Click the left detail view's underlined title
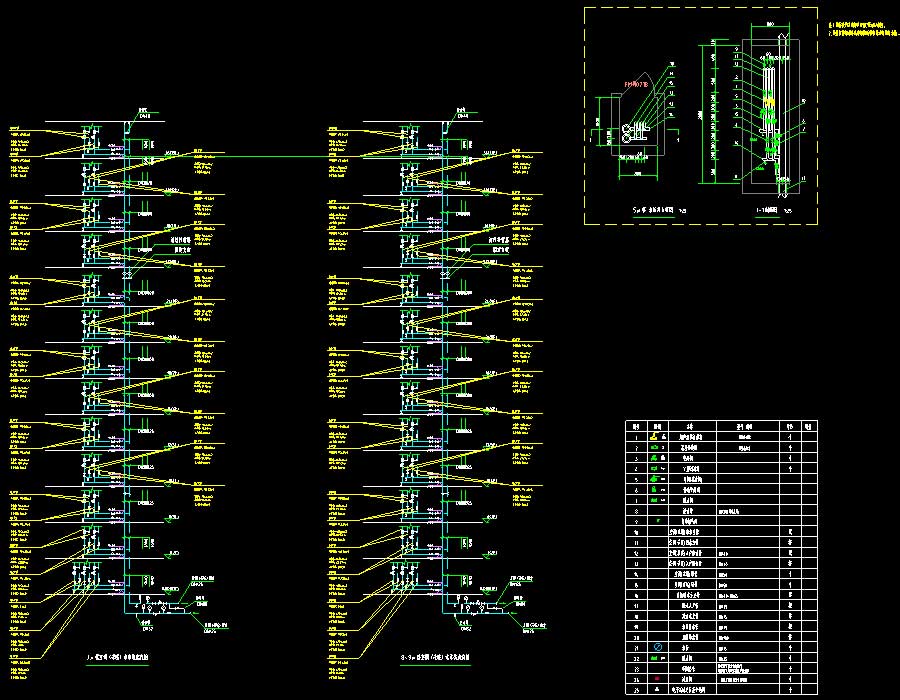 pos(653,211)
